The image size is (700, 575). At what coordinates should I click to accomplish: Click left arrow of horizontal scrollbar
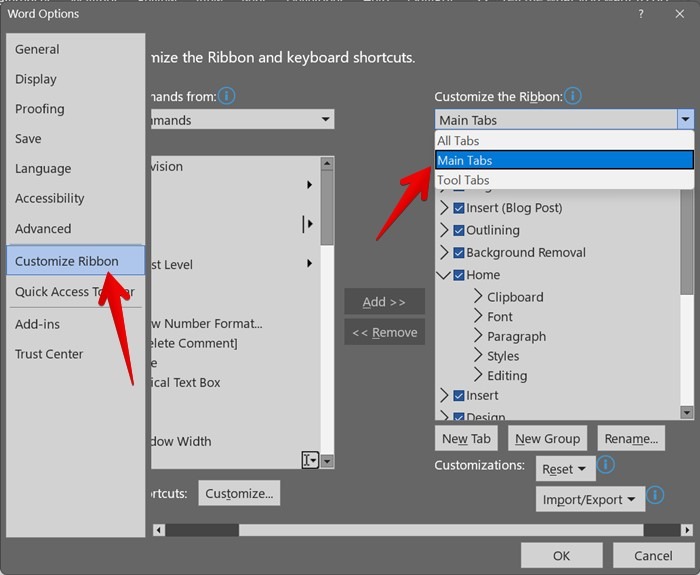pos(158,530)
